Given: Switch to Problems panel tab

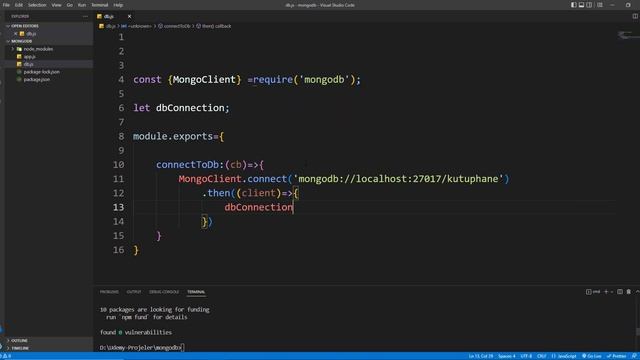Looking at the screenshot, I should (x=109, y=292).
